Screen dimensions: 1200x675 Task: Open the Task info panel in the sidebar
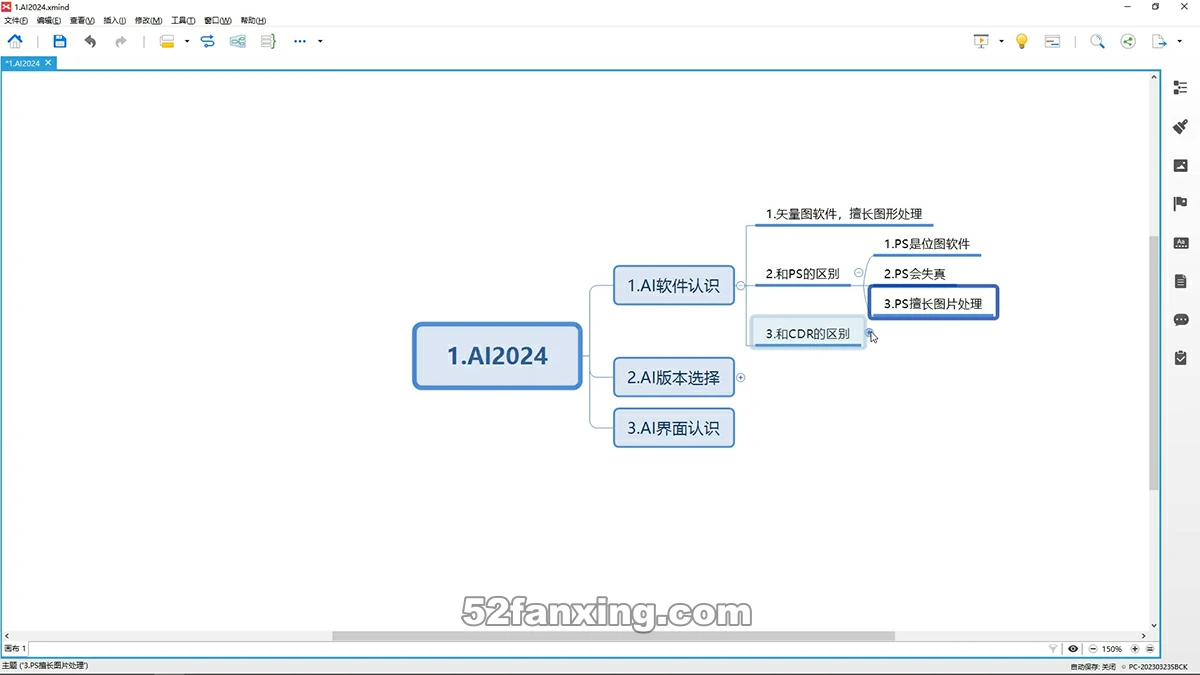point(1180,358)
